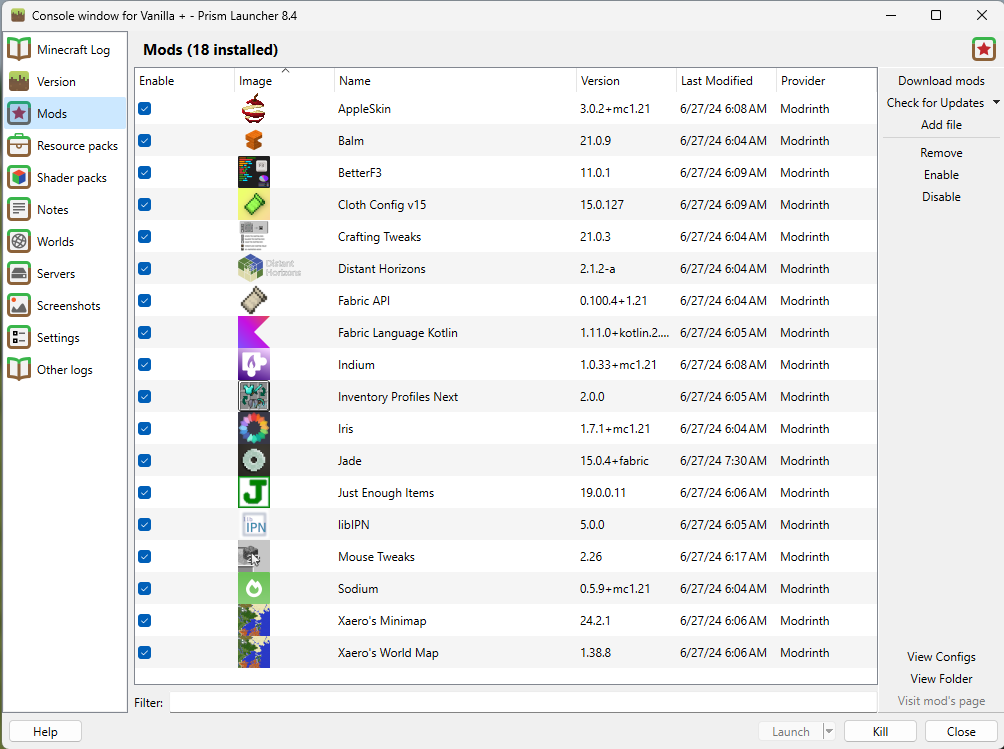This screenshot has width=1004, height=749.
Task: Uncheck the Iris enable checkbox
Action: tap(144, 428)
